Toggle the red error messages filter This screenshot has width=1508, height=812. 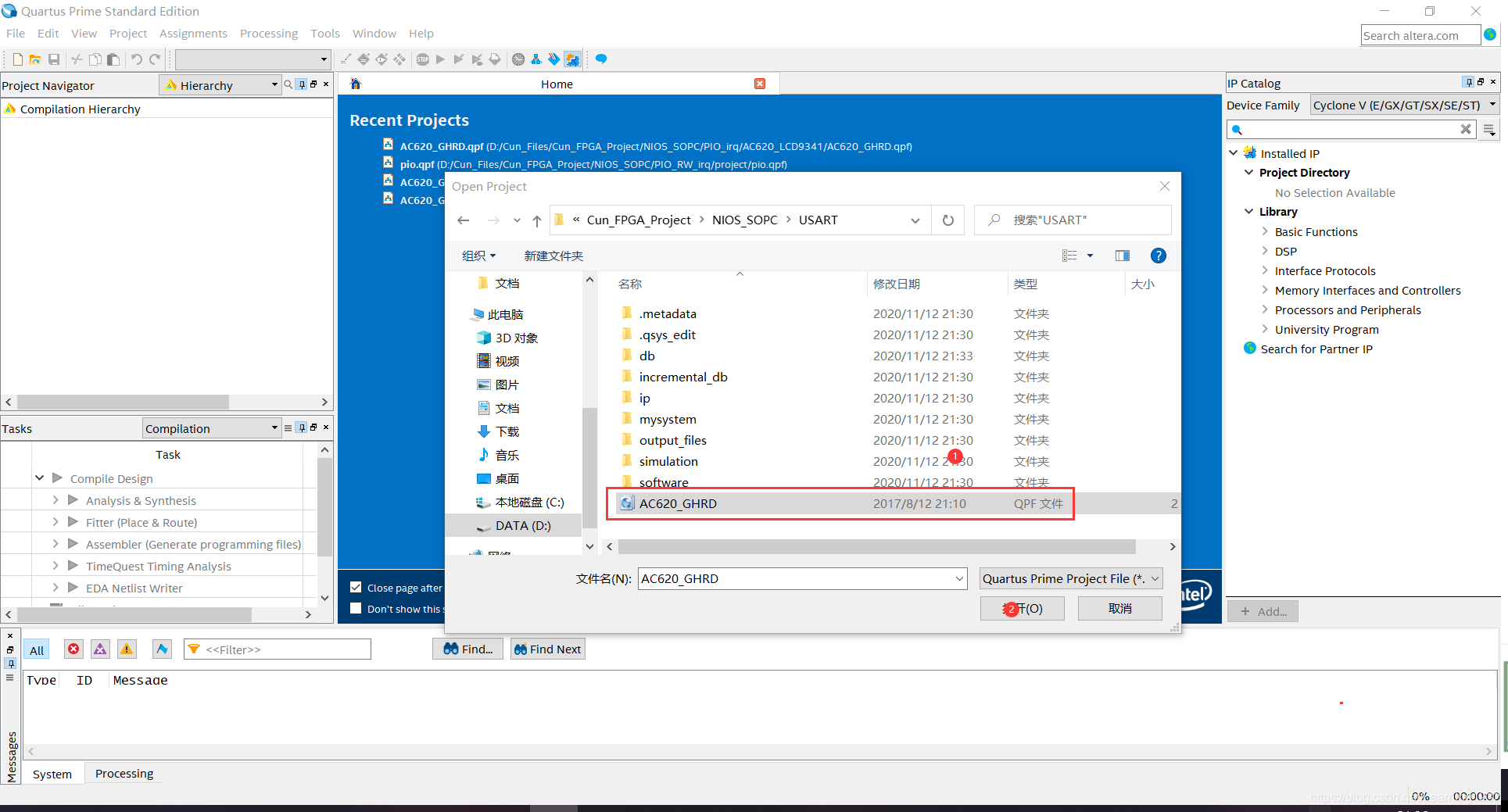(x=73, y=649)
